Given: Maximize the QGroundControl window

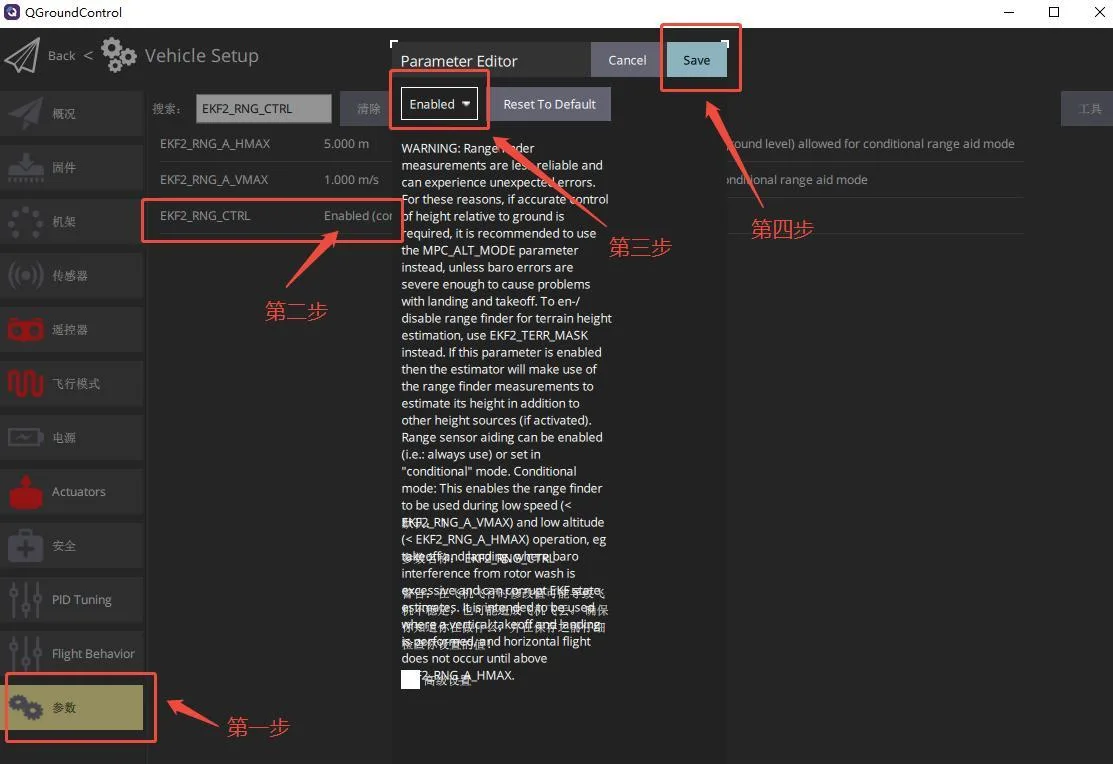Looking at the screenshot, I should coord(1054,12).
